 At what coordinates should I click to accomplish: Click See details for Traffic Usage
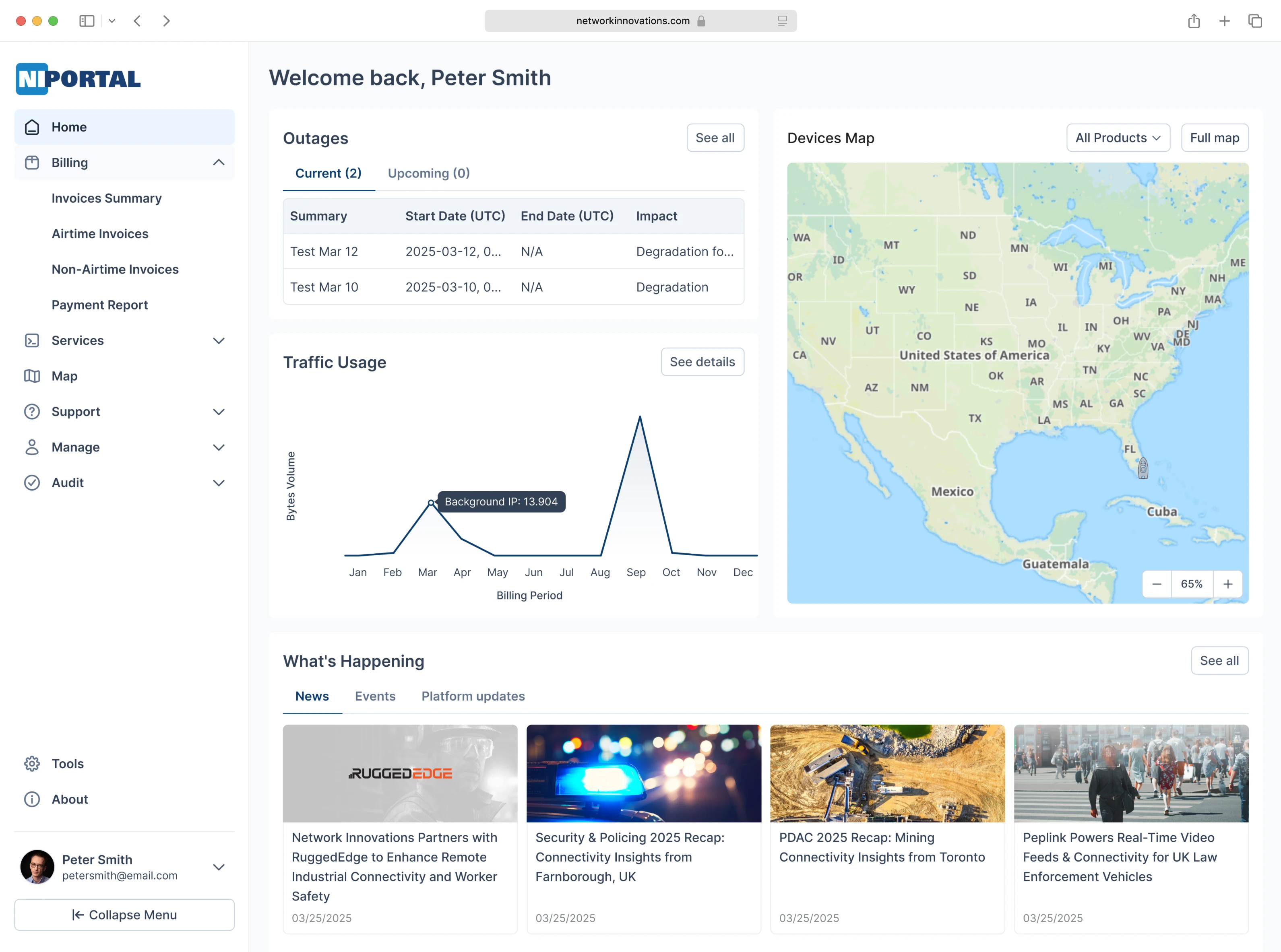[x=702, y=362]
